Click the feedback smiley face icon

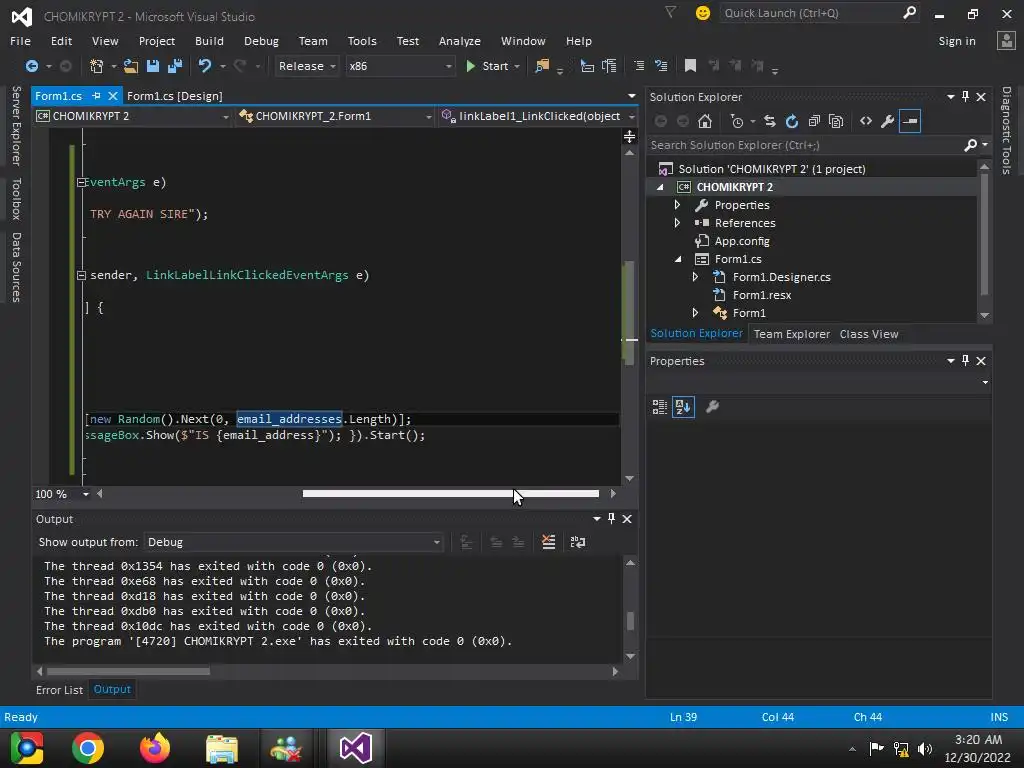(703, 13)
